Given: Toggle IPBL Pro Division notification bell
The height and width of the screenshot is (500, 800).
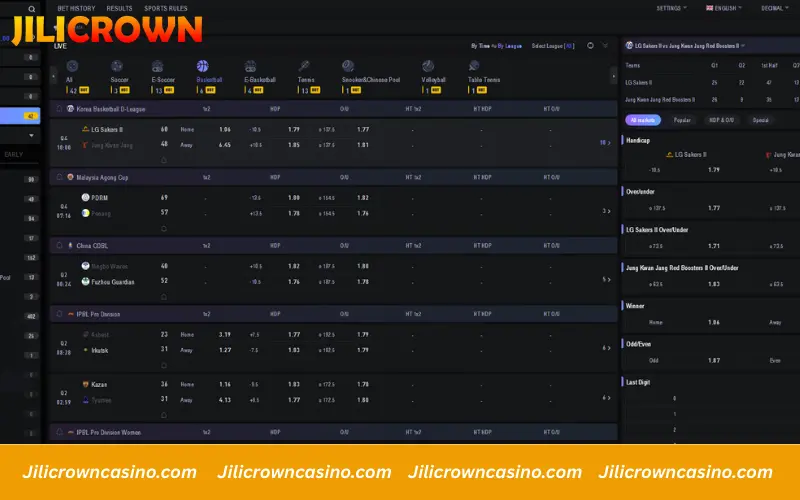Looking at the screenshot, I should tap(59, 314).
